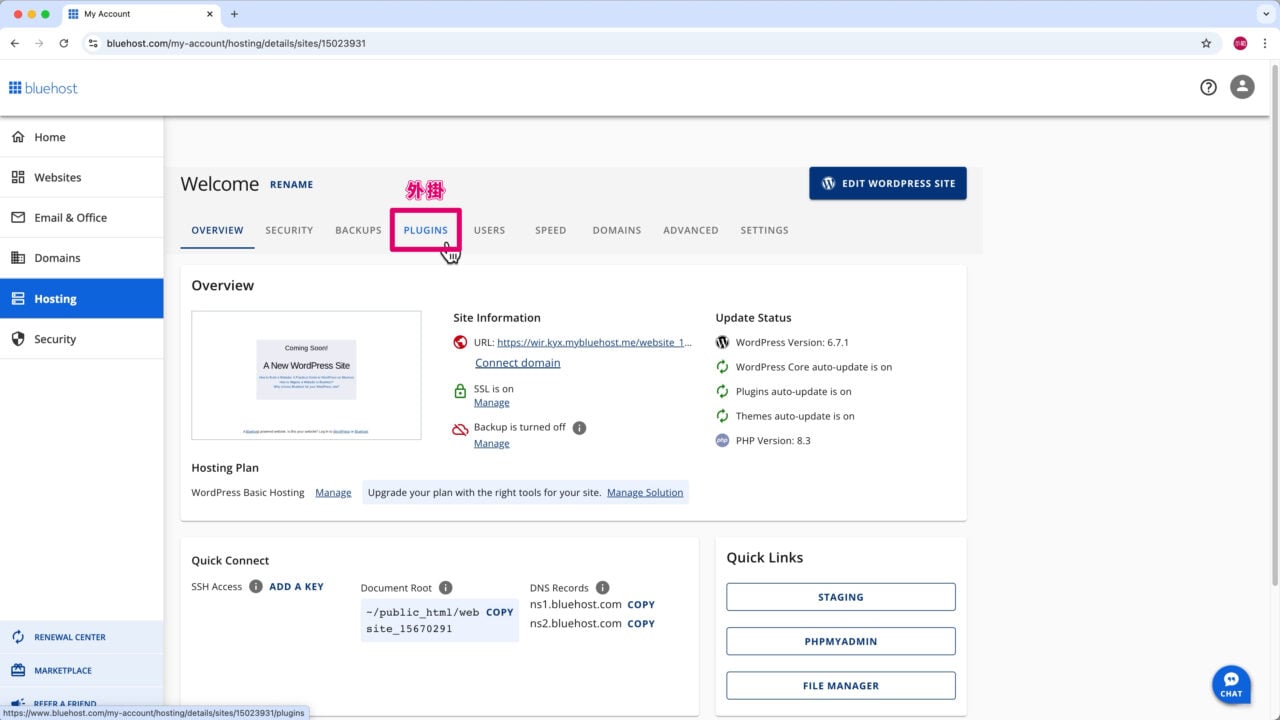Open the account avatar menu

coord(1242,87)
